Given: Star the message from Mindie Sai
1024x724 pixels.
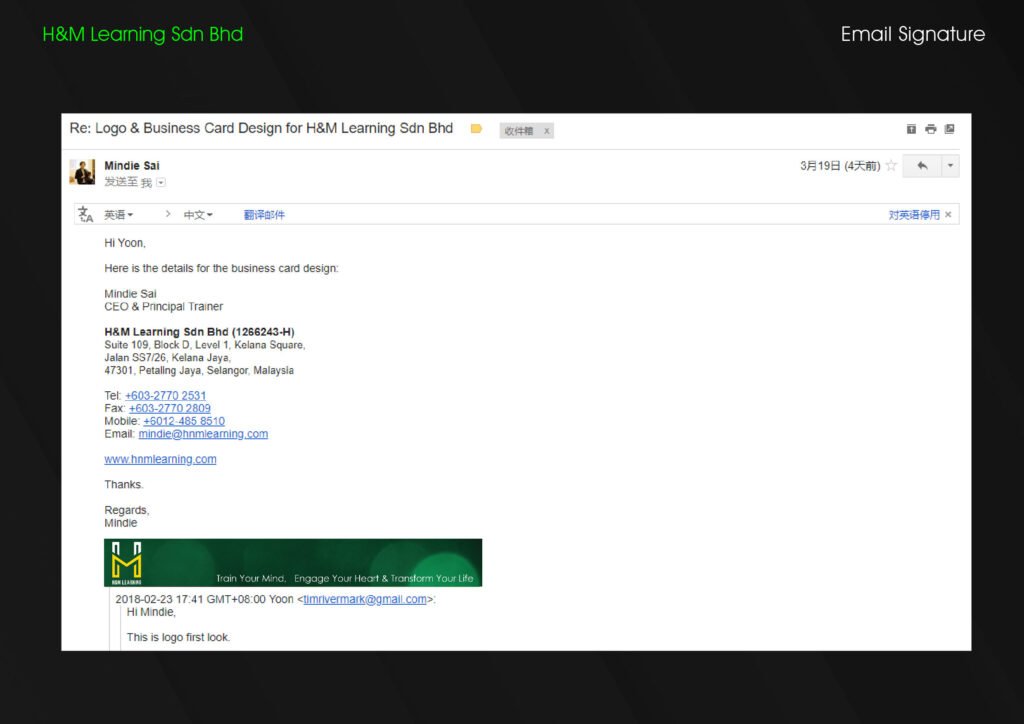Looking at the screenshot, I should [891, 166].
